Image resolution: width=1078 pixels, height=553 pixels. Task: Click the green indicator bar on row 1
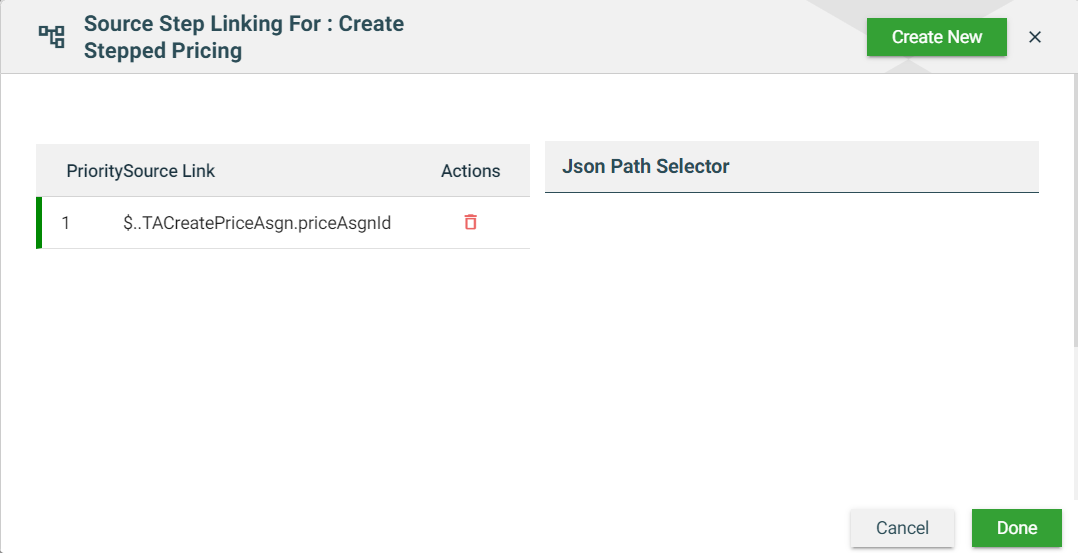tap(39, 223)
